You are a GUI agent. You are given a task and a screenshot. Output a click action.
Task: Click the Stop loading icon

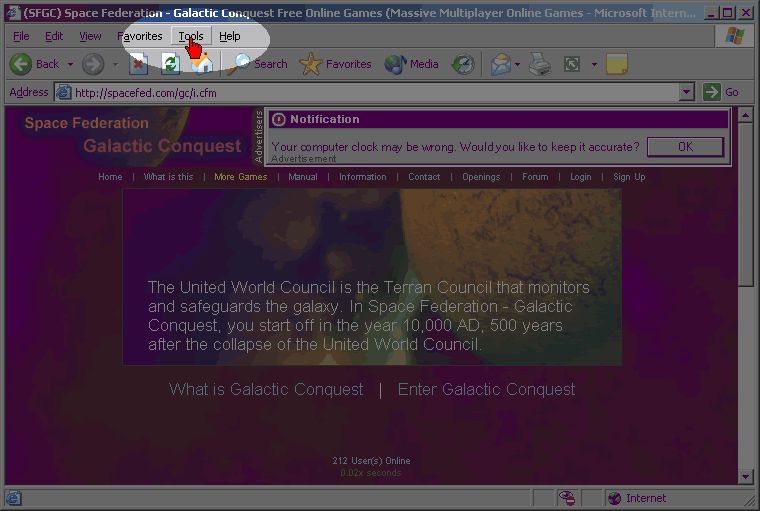139,64
